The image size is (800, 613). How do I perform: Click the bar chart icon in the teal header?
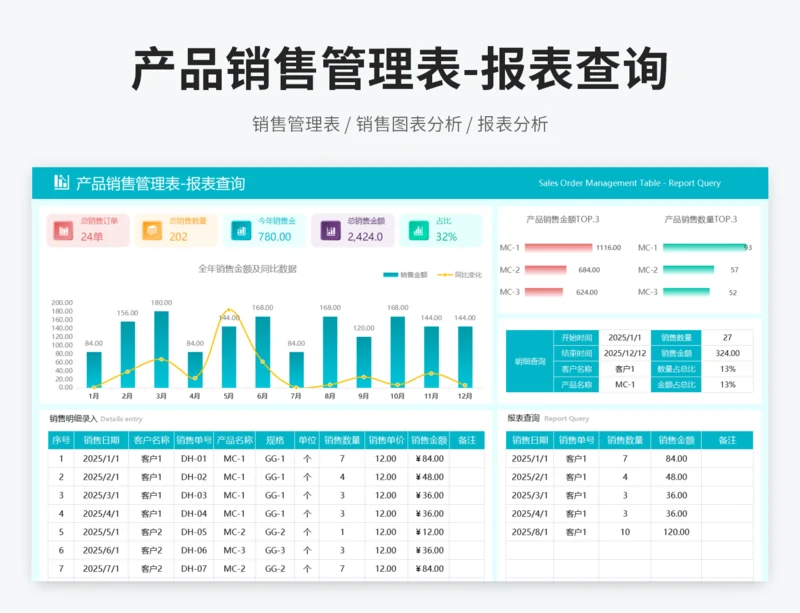pyautogui.click(x=61, y=182)
